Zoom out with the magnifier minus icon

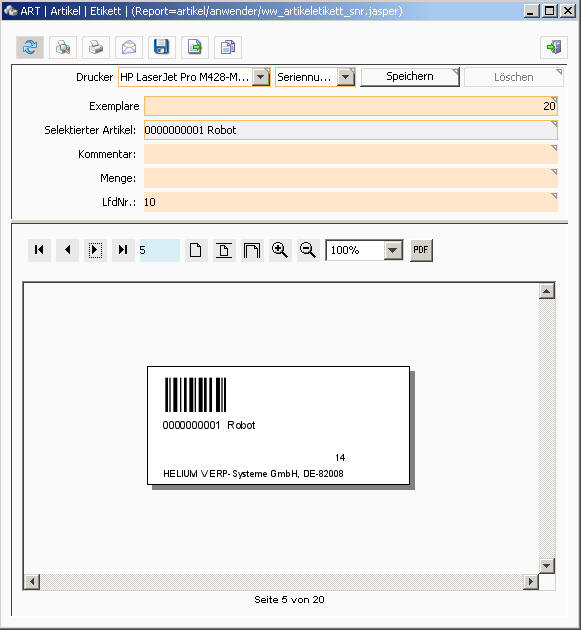coord(308,250)
